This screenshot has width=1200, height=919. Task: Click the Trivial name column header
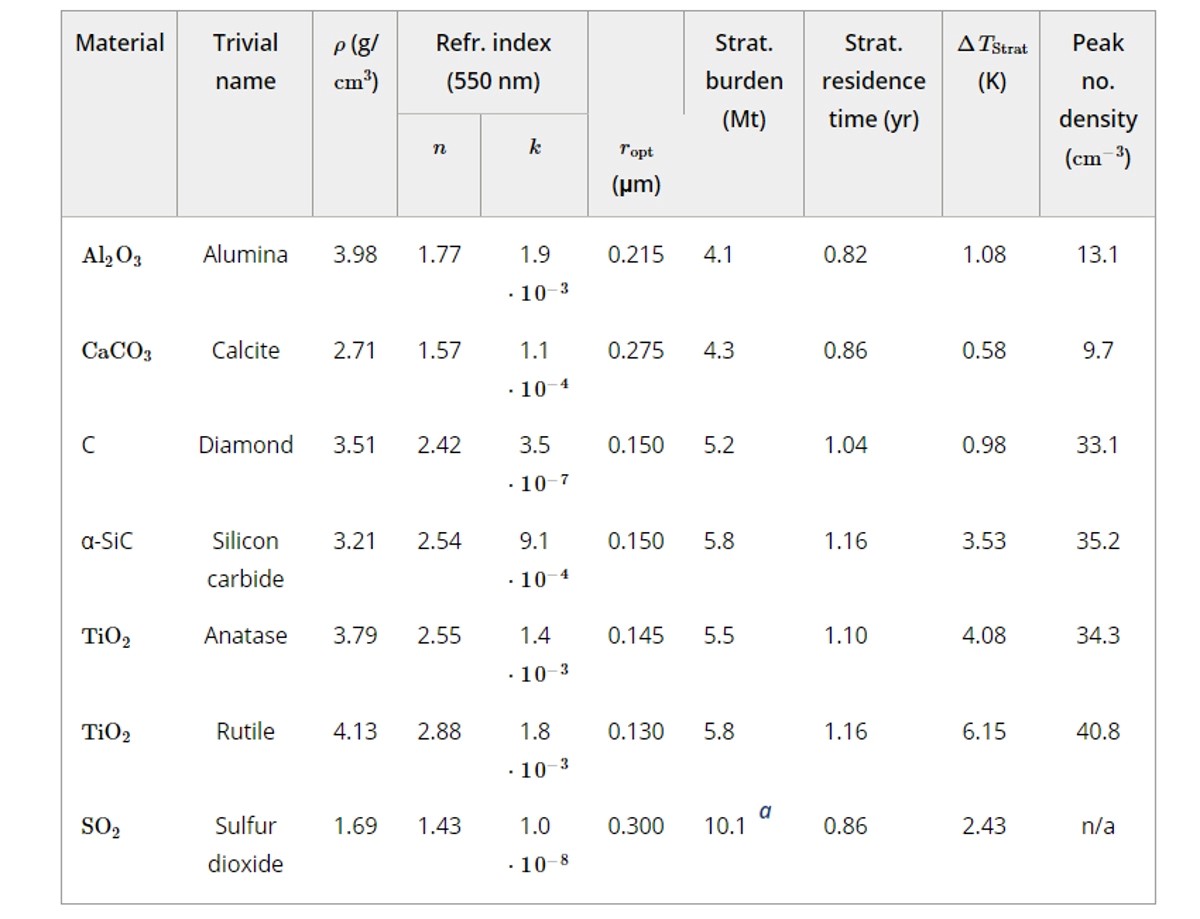(x=245, y=62)
